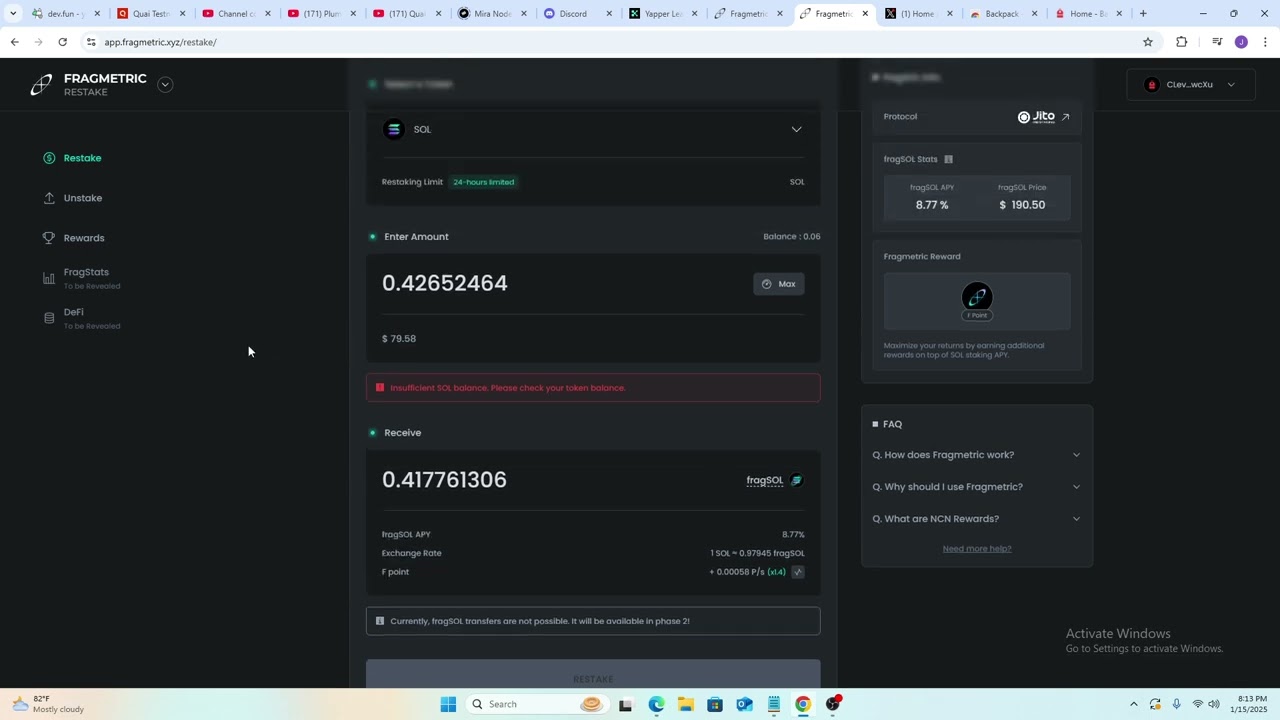Open File Explorer from the taskbar
The width and height of the screenshot is (1280, 720).
pyautogui.click(x=685, y=704)
